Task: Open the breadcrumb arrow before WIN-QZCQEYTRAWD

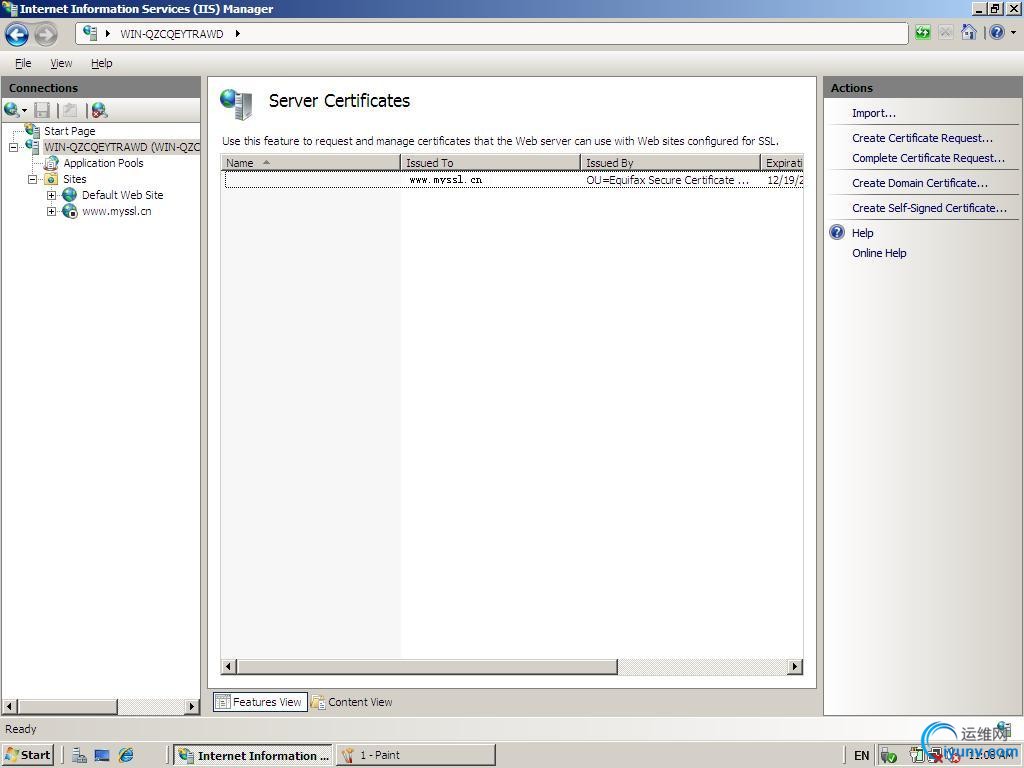Action: pyautogui.click(x=108, y=33)
